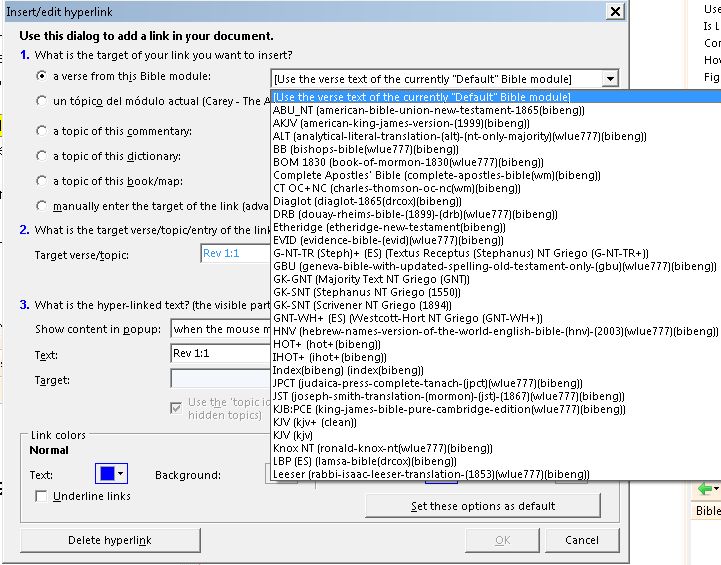Choose Knox NT ronald-knox-nt entry

[497, 448]
